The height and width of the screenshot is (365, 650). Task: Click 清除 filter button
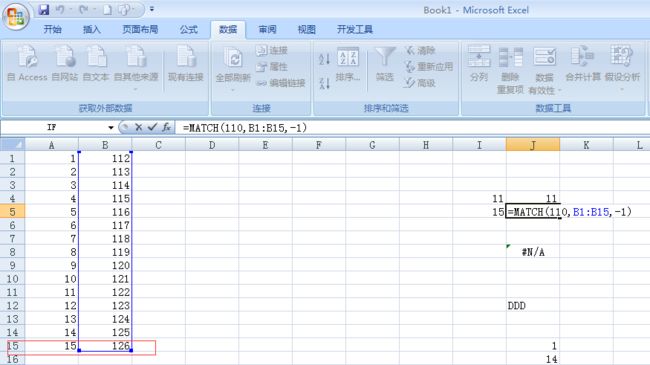pos(420,51)
